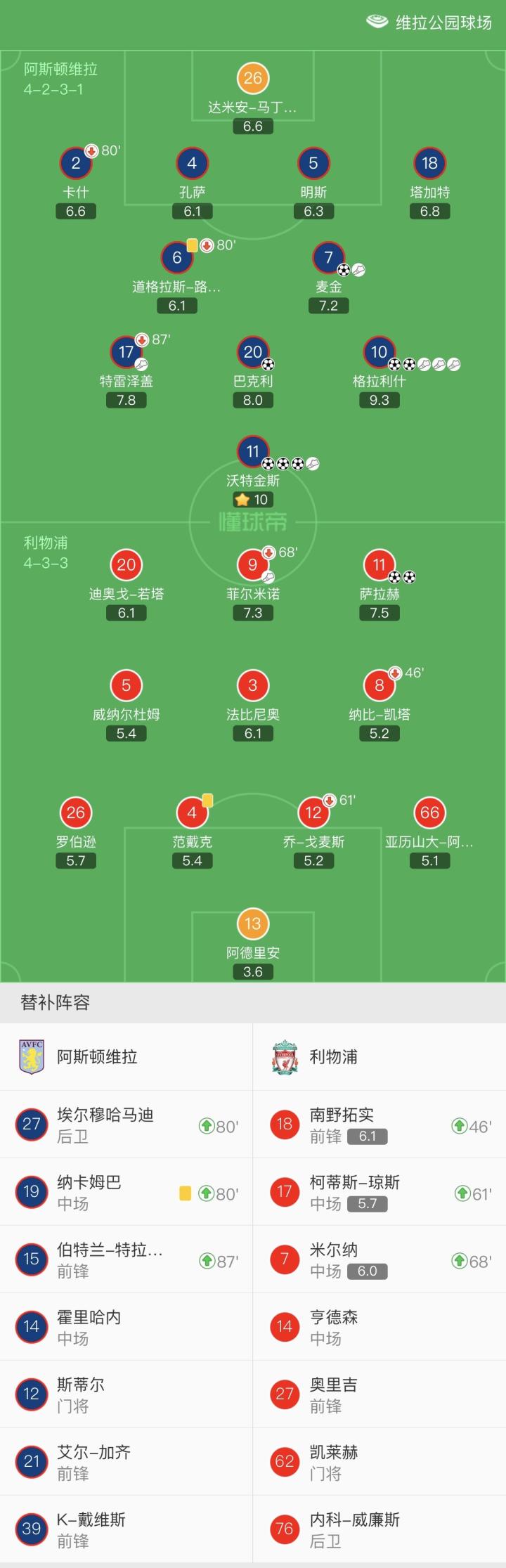Tap the Liverpool club crest
The width and height of the screenshot is (506, 1568).
point(285,1056)
